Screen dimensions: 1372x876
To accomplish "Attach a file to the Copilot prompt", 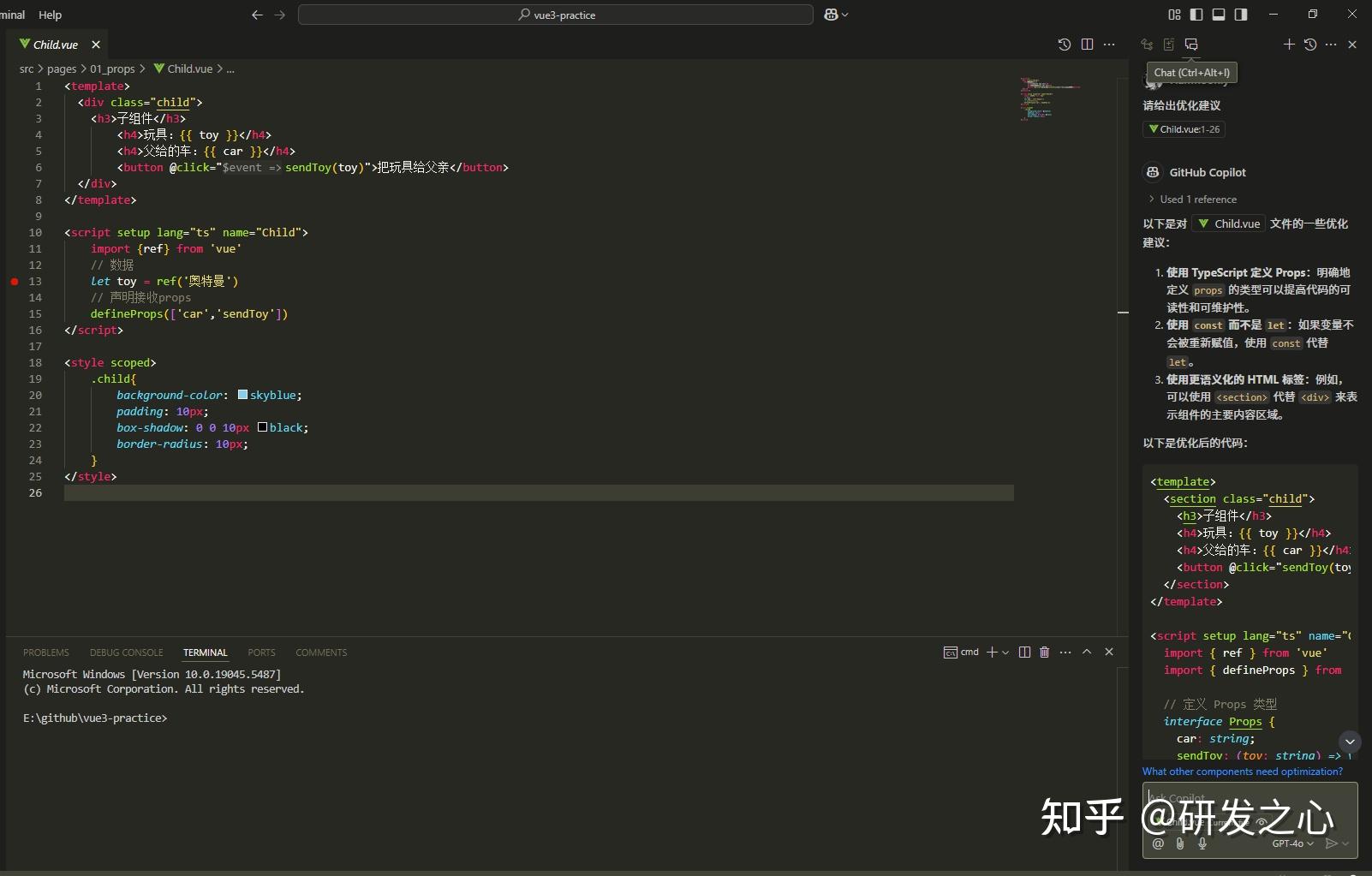I will coord(1179,843).
